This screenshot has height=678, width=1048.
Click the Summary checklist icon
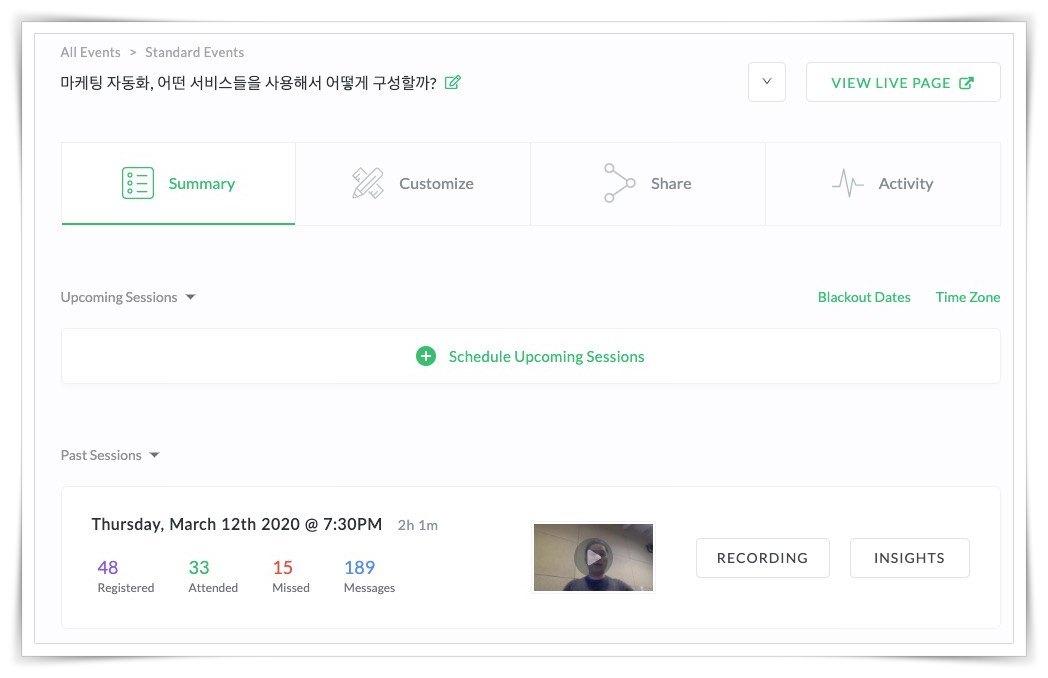tap(138, 183)
